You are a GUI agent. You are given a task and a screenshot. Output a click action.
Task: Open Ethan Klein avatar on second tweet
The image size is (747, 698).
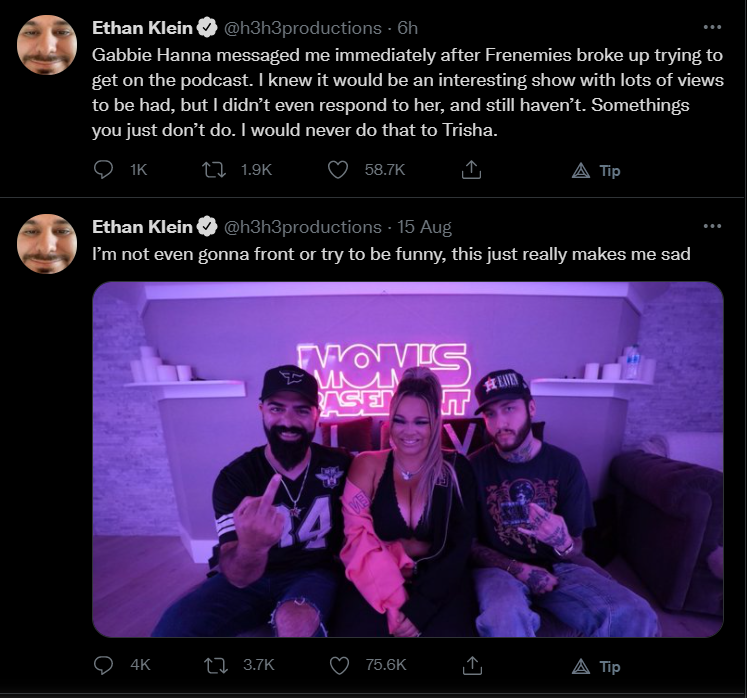click(47, 244)
